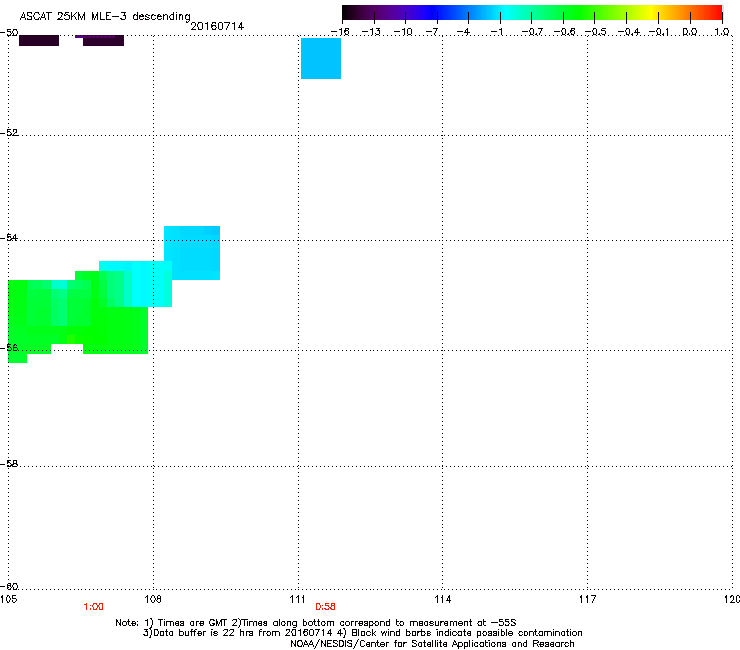Click the date label 20160714
Image resolution: width=740 pixels, height=650 pixels.
[217, 26]
